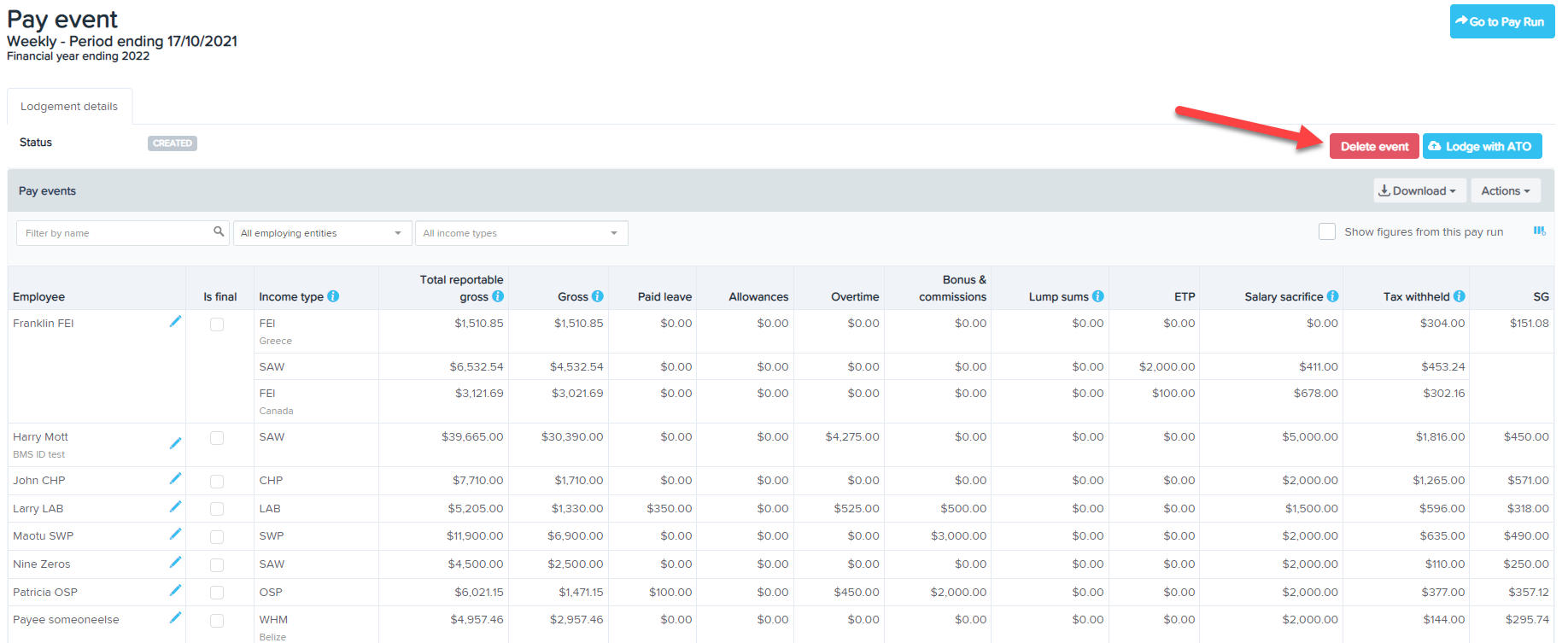The image size is (1568, 643).
Task: Go to Pay Run page
Action: coord(1501,22)
